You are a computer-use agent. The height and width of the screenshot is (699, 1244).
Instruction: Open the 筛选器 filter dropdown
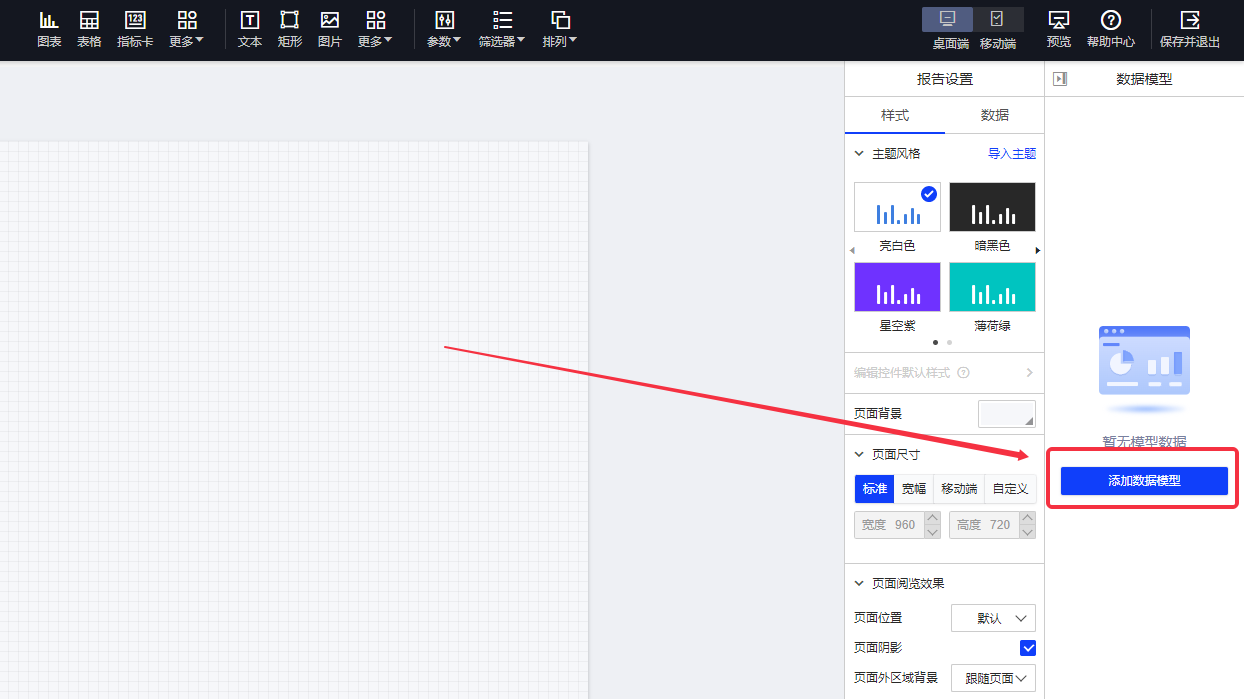pyautogui.click(x=502, y=29)
